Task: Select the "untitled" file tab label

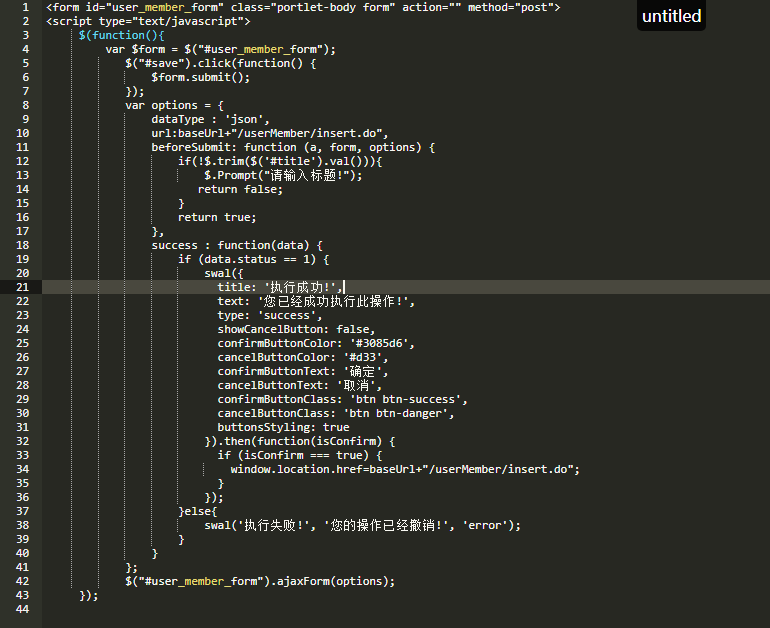Action: coord(671,16)
